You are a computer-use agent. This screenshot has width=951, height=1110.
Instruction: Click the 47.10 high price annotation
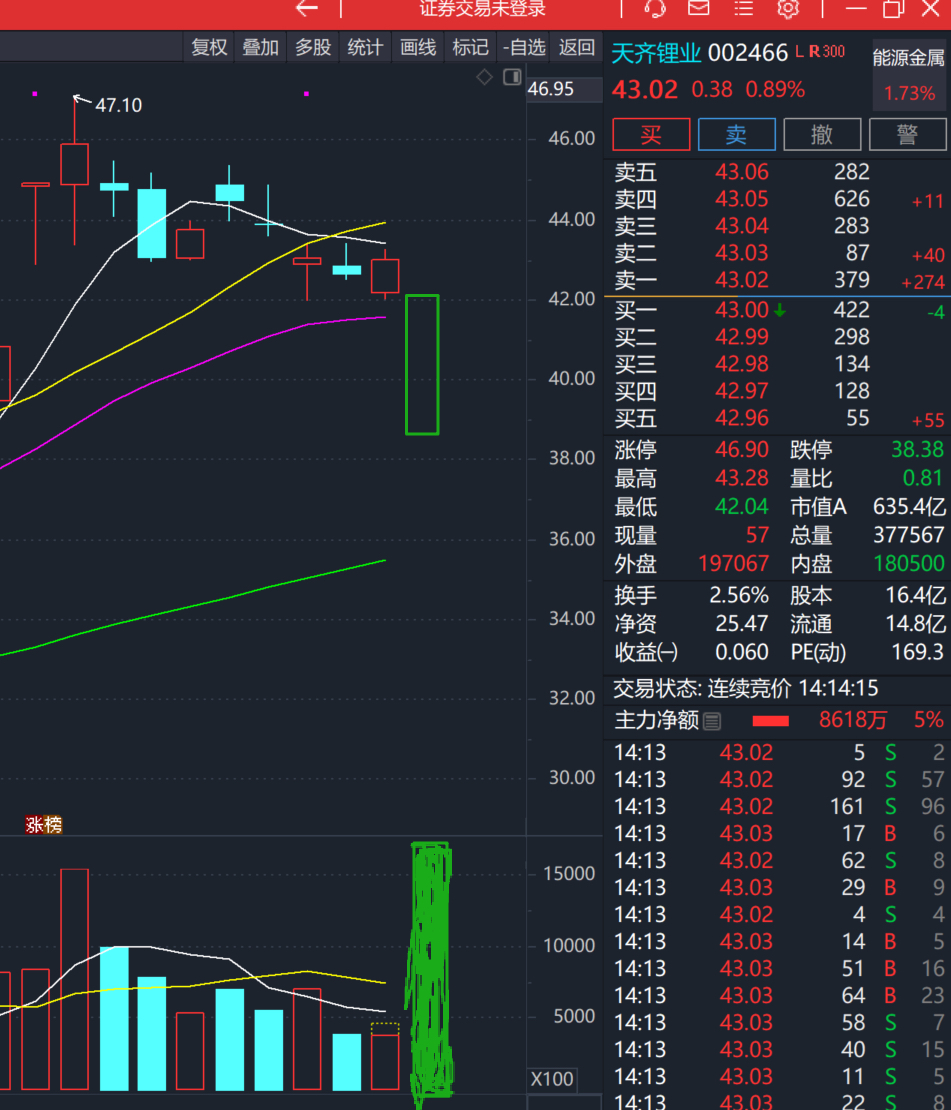point(118,105)
